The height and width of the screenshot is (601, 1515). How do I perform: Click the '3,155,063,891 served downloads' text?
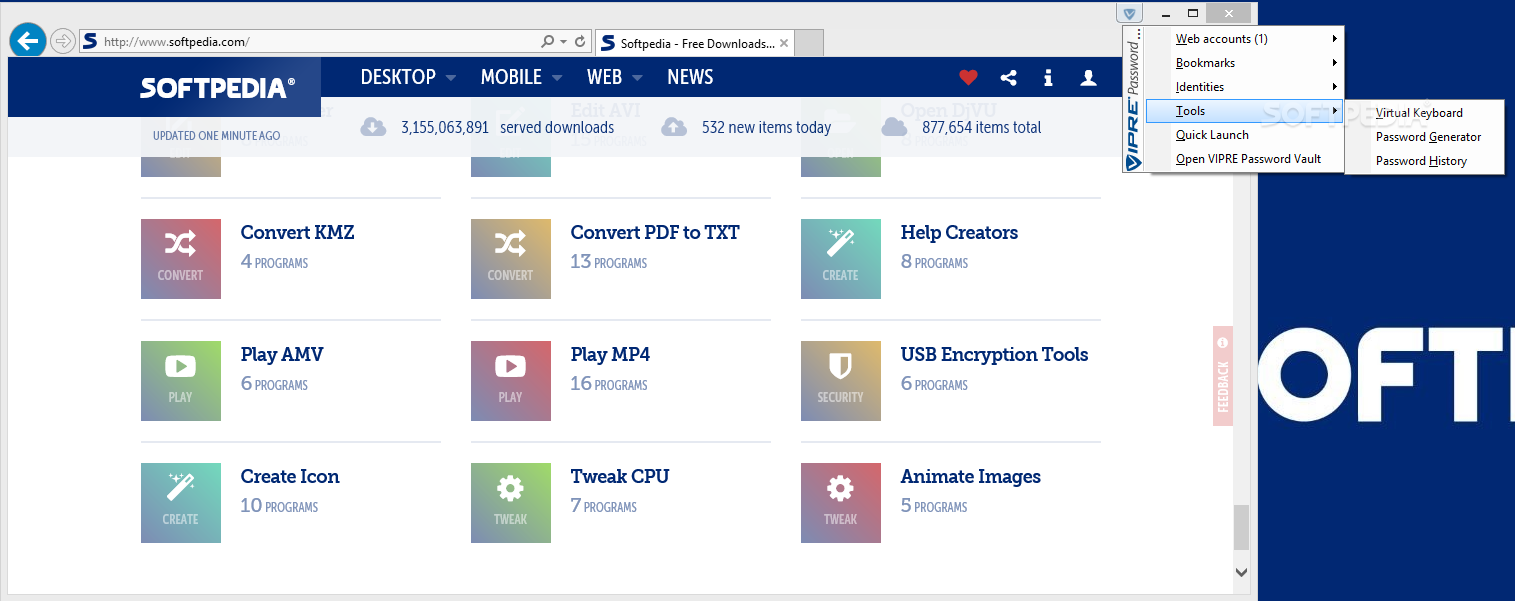[507, 127]
